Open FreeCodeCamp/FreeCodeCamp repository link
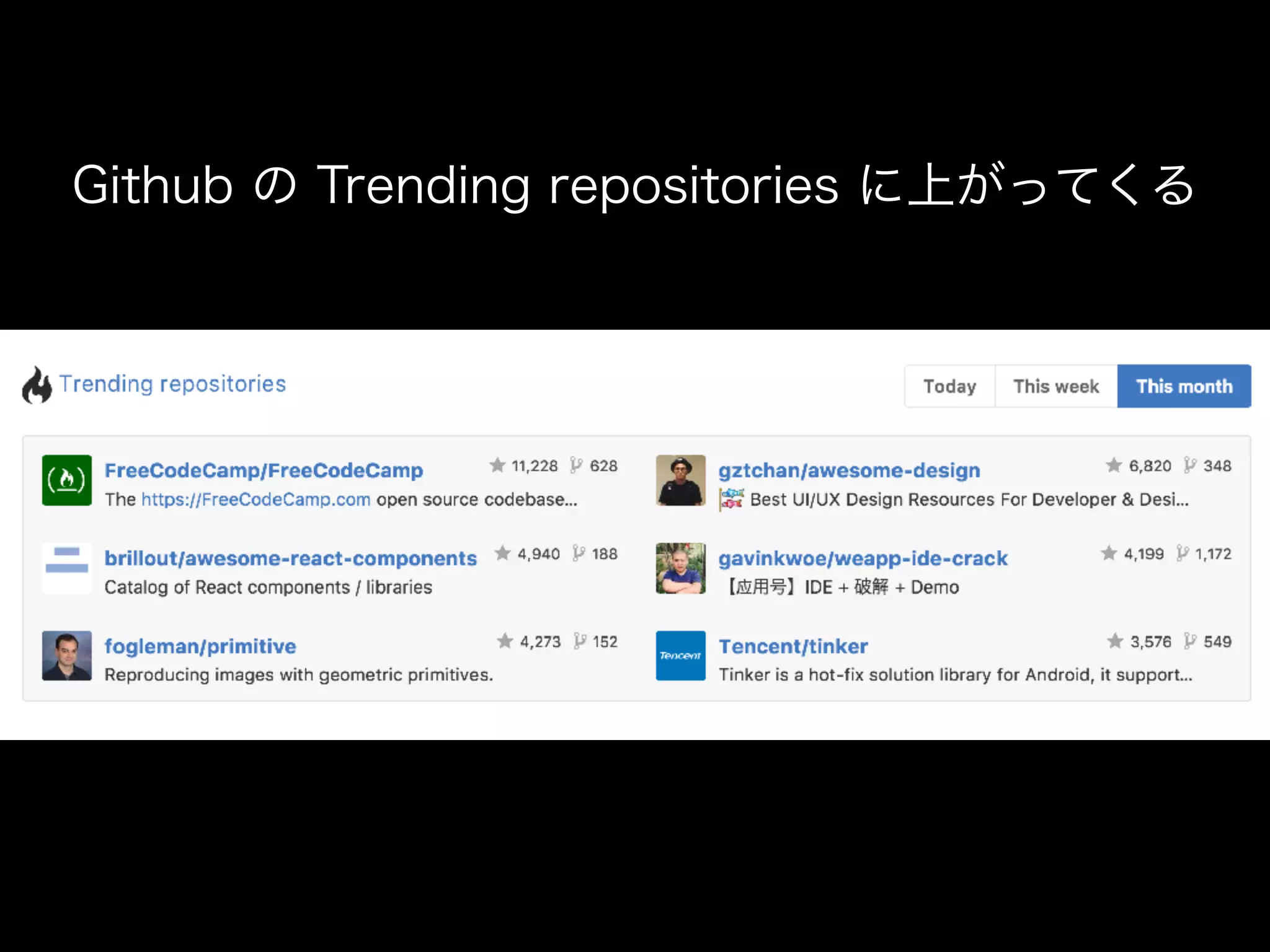This screenshot has height=952, width=1270. tap(264, 470)
